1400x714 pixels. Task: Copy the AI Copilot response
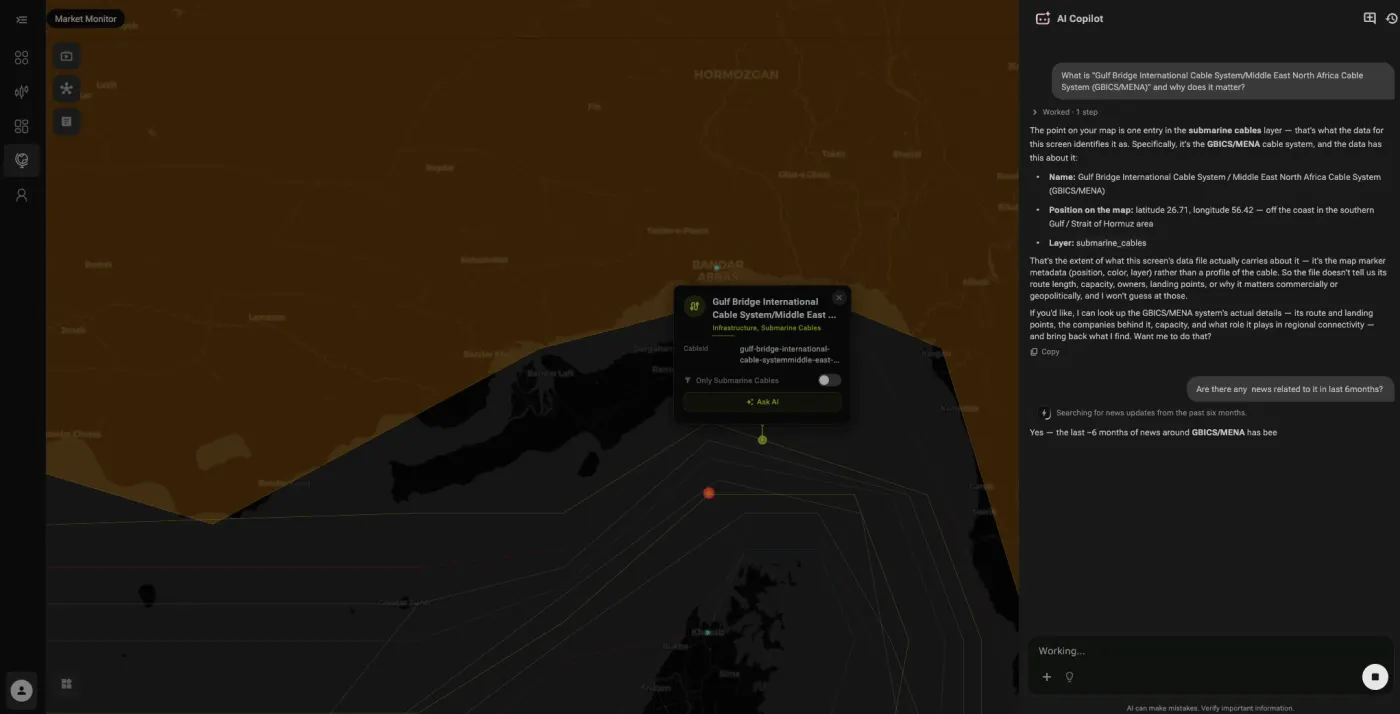coord(1045,352)
